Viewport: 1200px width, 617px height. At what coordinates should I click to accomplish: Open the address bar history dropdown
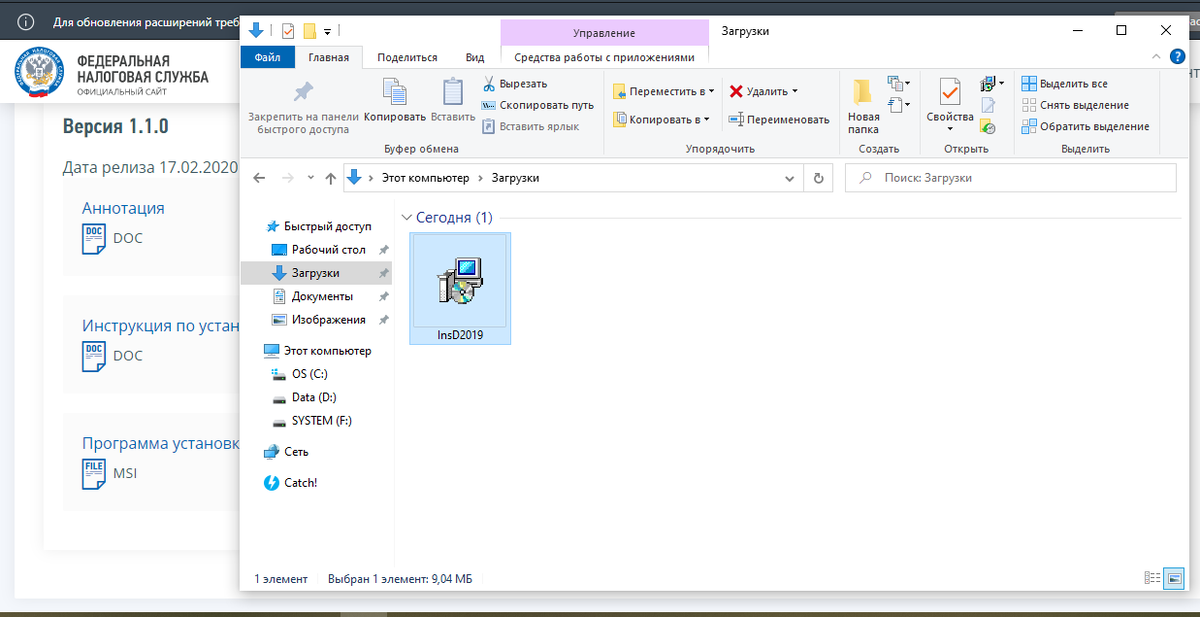pyautogui.click(x=792, y=178)
